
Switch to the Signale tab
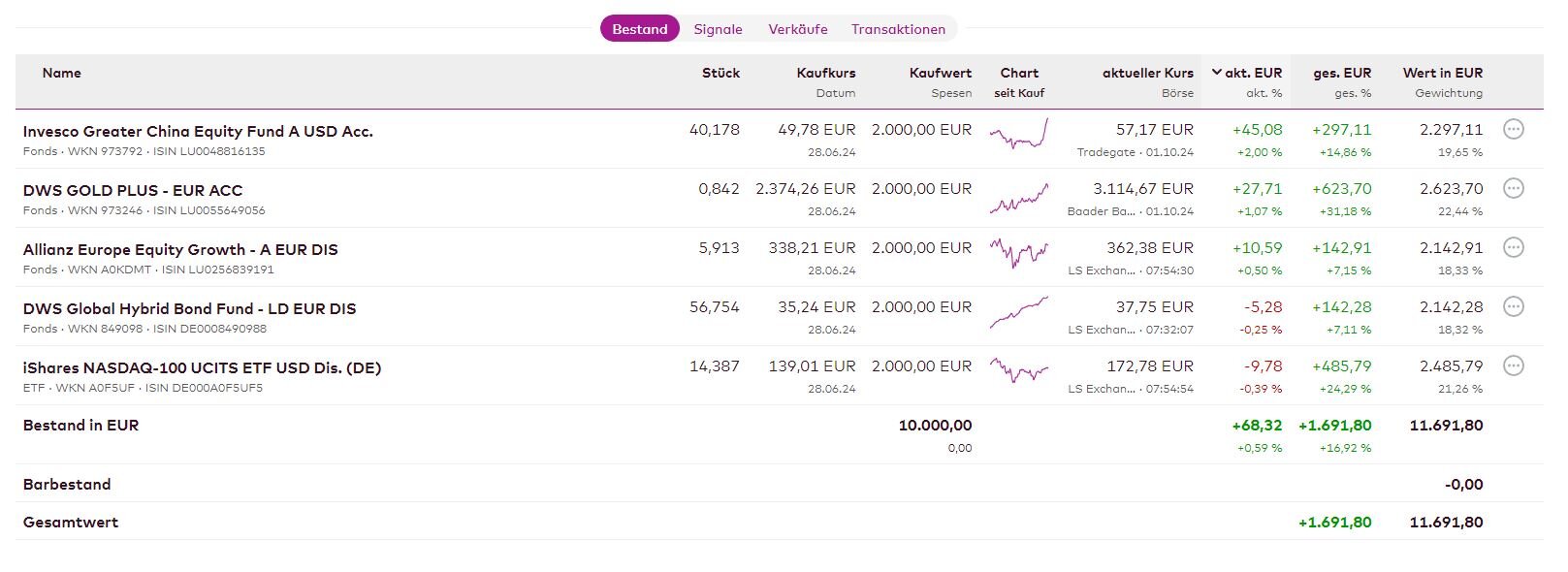pyautogui.click(x=718, y=29)
